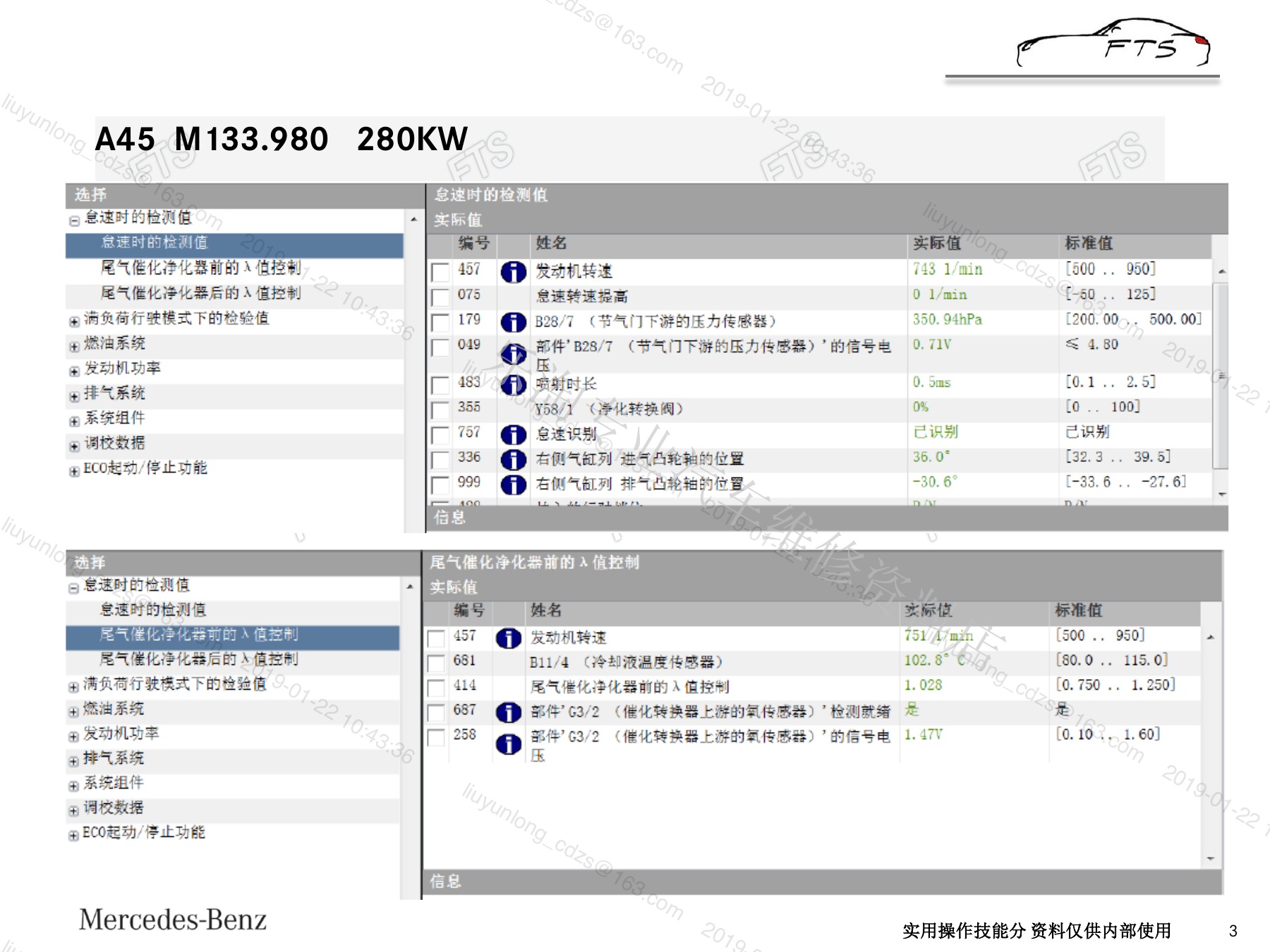Viewport: 1270px width, 952px height.
Task: Expand 系统组件 in lower tree
Action: [x=73, y=786]
